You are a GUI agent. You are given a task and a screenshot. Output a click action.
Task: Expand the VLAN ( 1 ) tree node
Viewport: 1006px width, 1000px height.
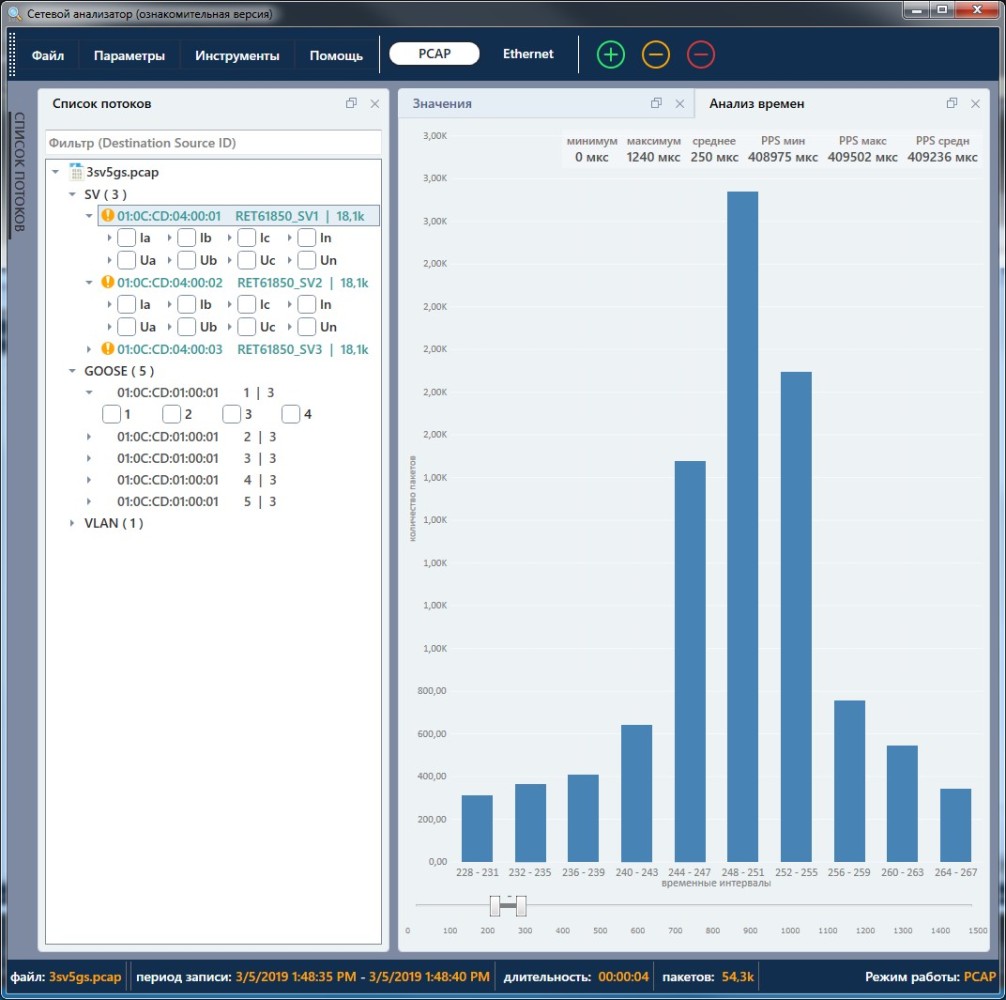point(72,523)
